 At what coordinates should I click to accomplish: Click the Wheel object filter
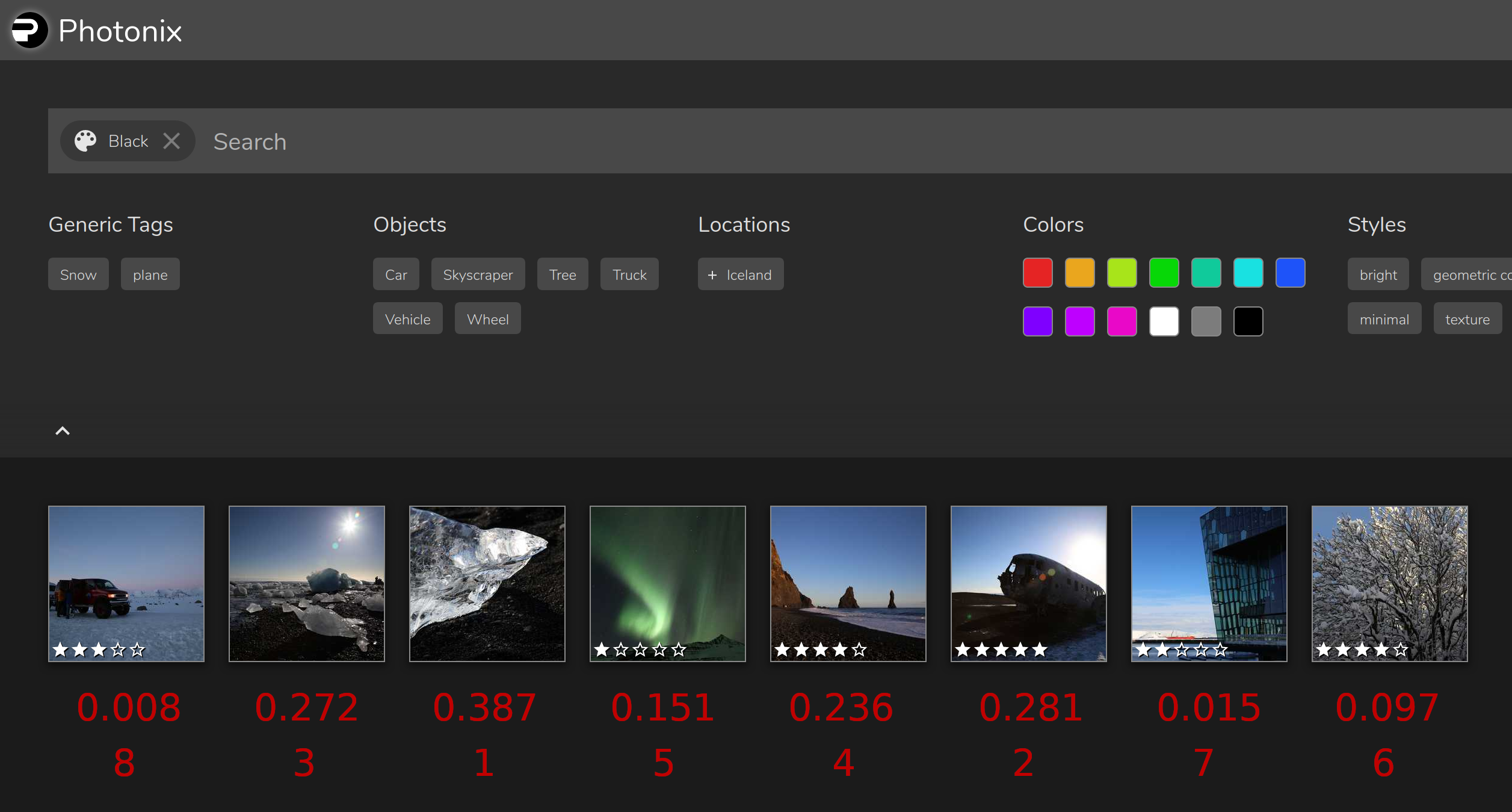tap(487, 318)
